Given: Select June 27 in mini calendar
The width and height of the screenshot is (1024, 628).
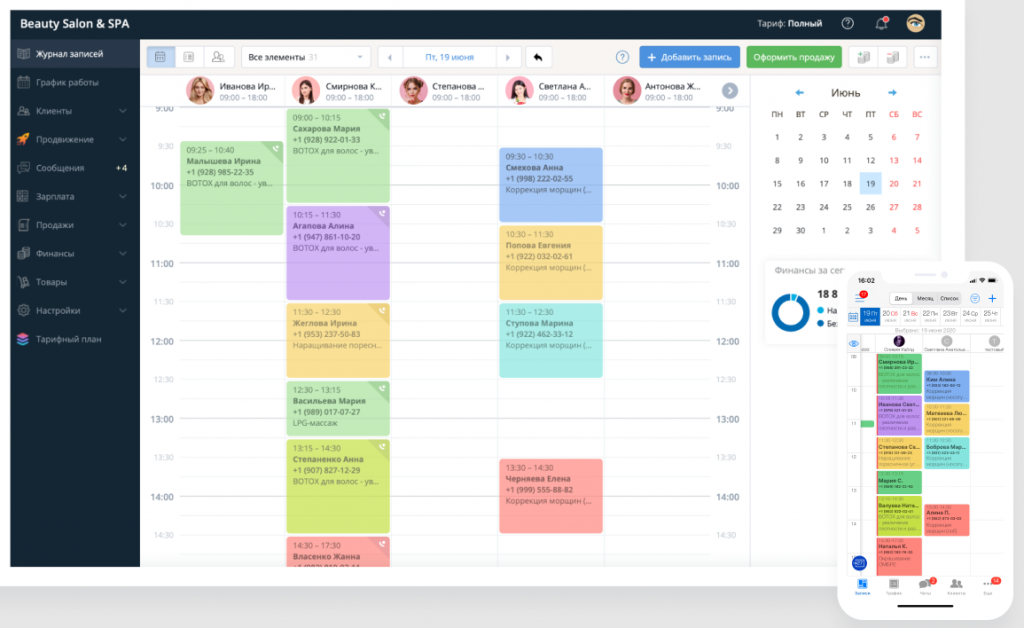Looking at the screenshot, I should 893,207.
